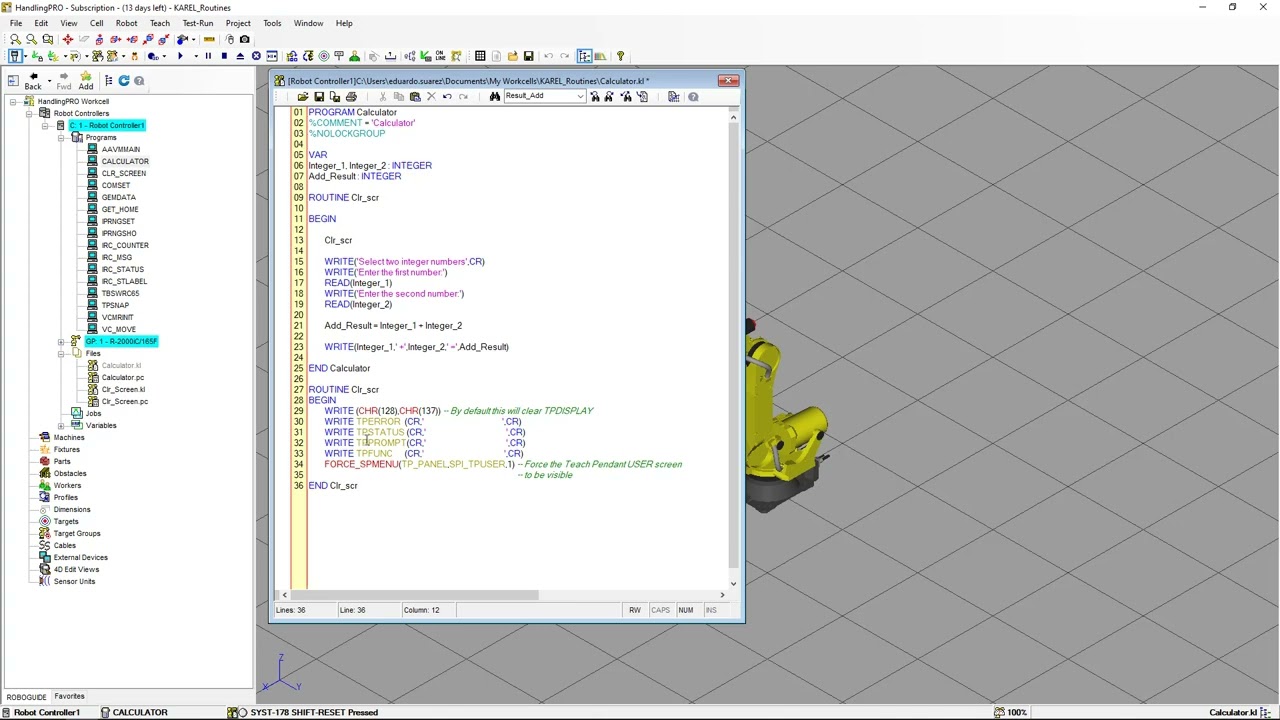Click the editor paste clipboard icon
This screenshot has width=1280, height=720.
pyautogui.click(x=415, y=97)
